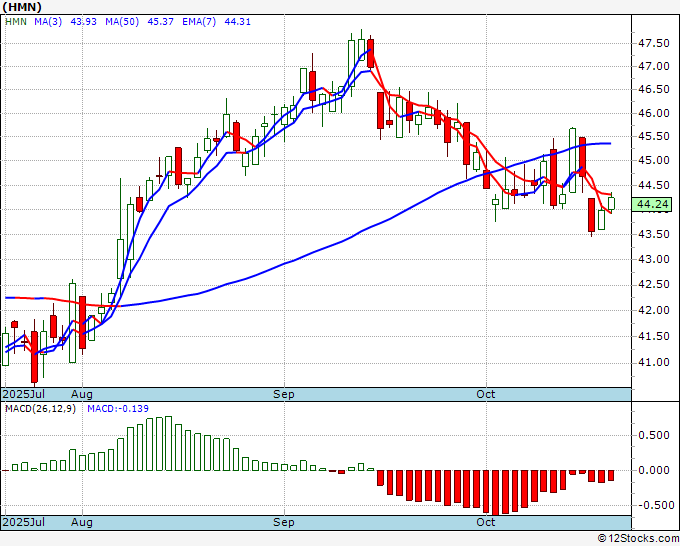This screenshot has width=680, height=546.
Task: Select the MA(50) legend label
Action: click(x=122, y=22)
